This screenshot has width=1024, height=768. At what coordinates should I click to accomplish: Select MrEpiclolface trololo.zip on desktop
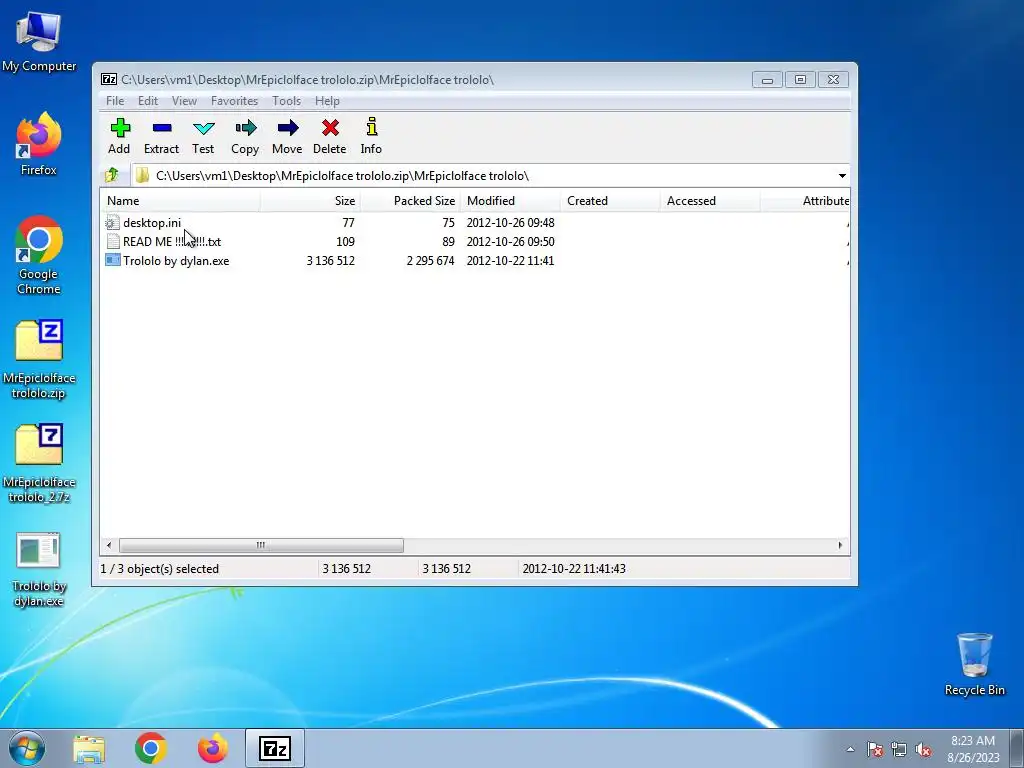tap(39, 359)
